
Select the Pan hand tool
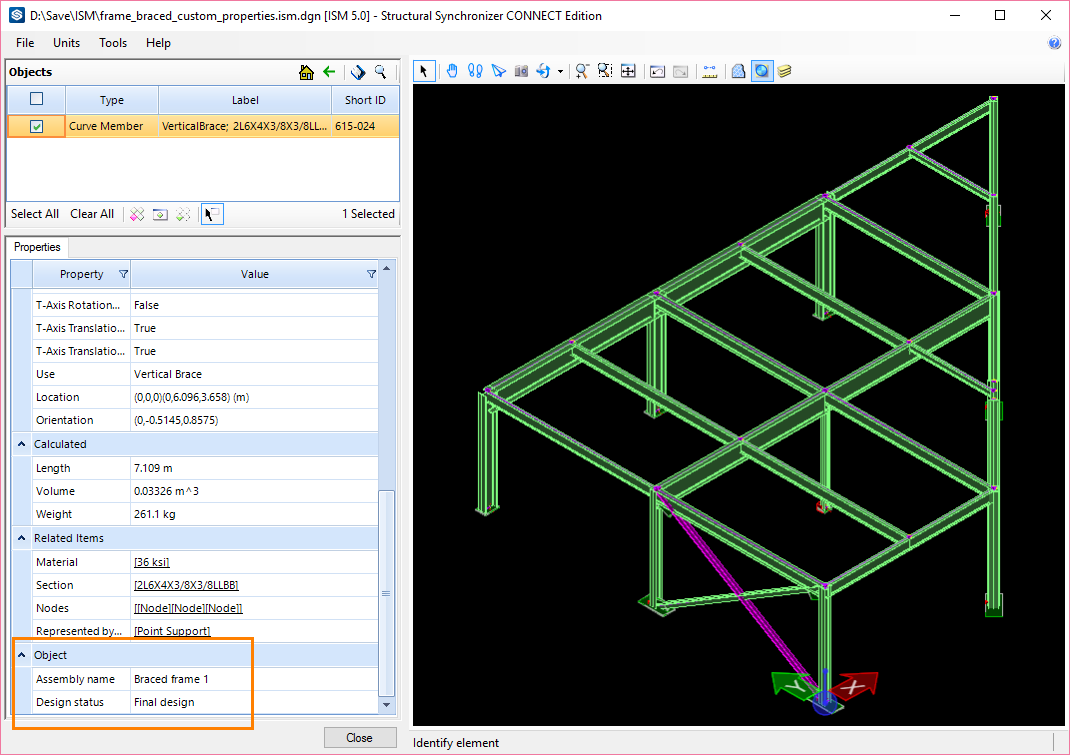[x=452, y=71]
